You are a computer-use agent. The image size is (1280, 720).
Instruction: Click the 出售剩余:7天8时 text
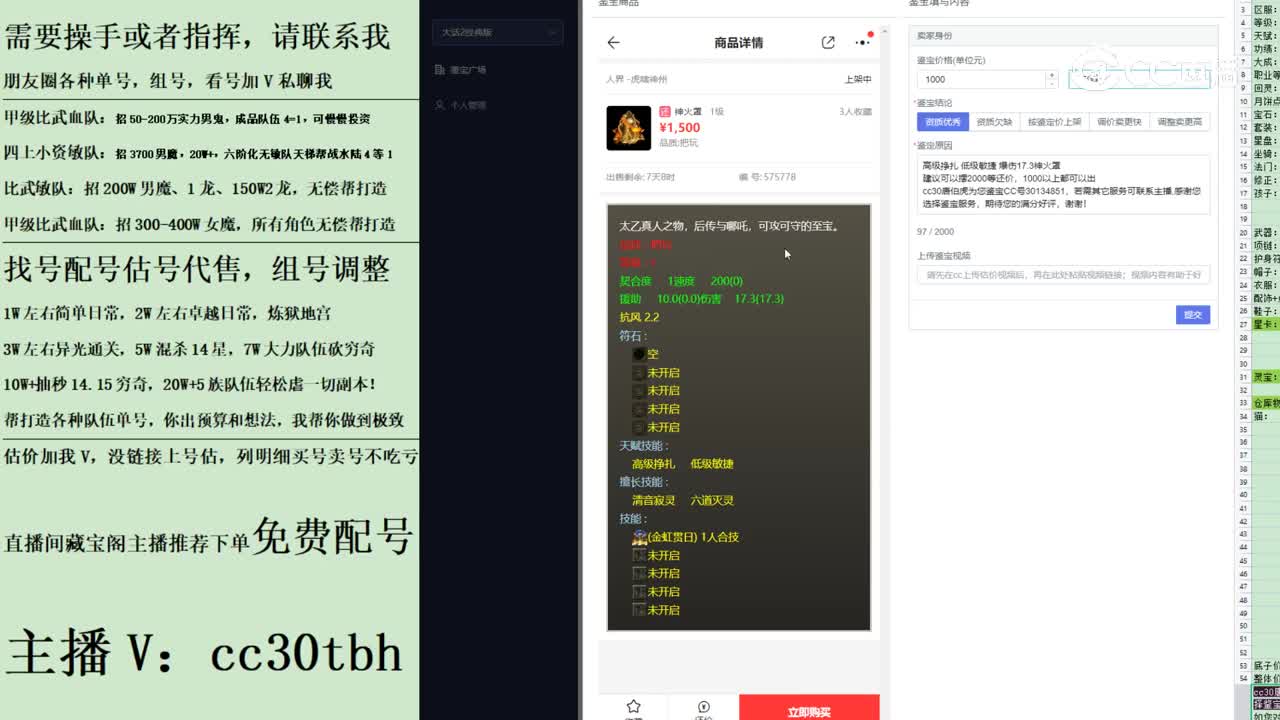(x=640, y=177)
